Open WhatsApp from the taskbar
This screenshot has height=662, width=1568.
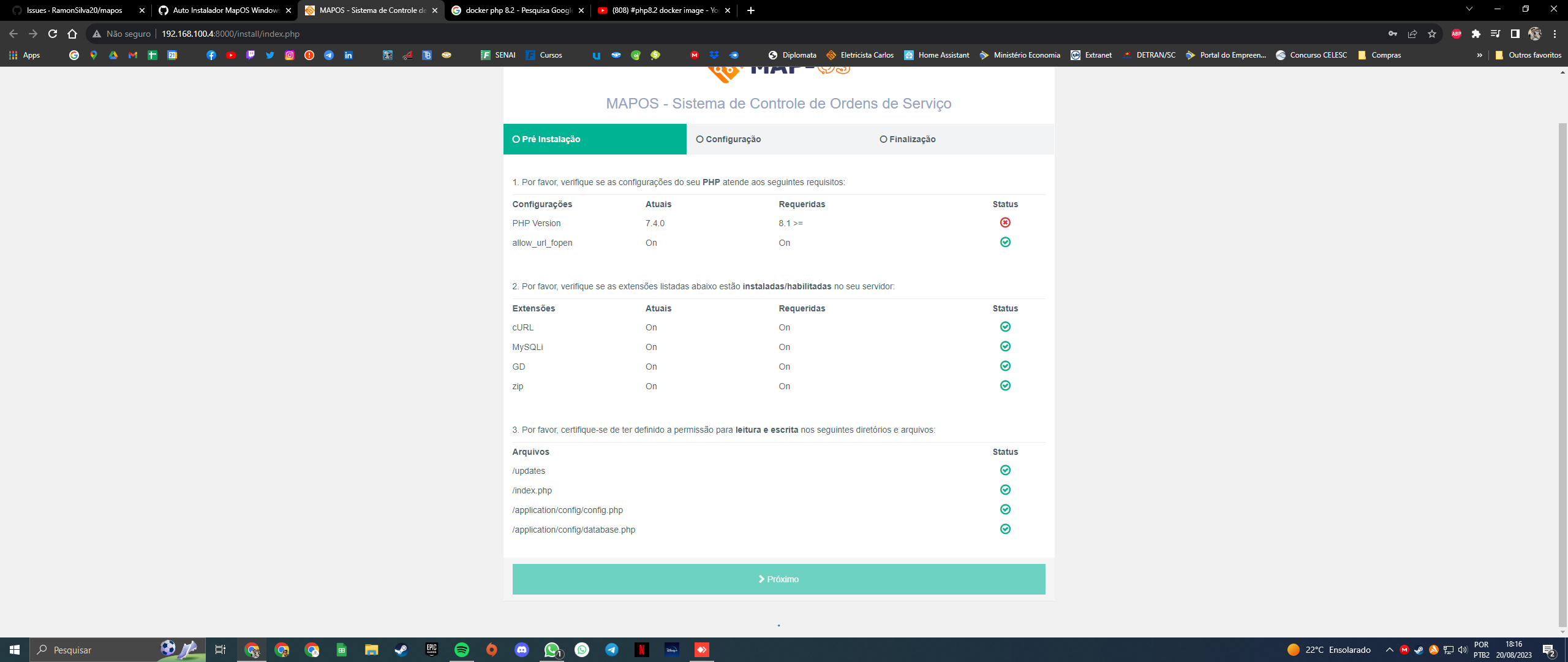(552, 650)
